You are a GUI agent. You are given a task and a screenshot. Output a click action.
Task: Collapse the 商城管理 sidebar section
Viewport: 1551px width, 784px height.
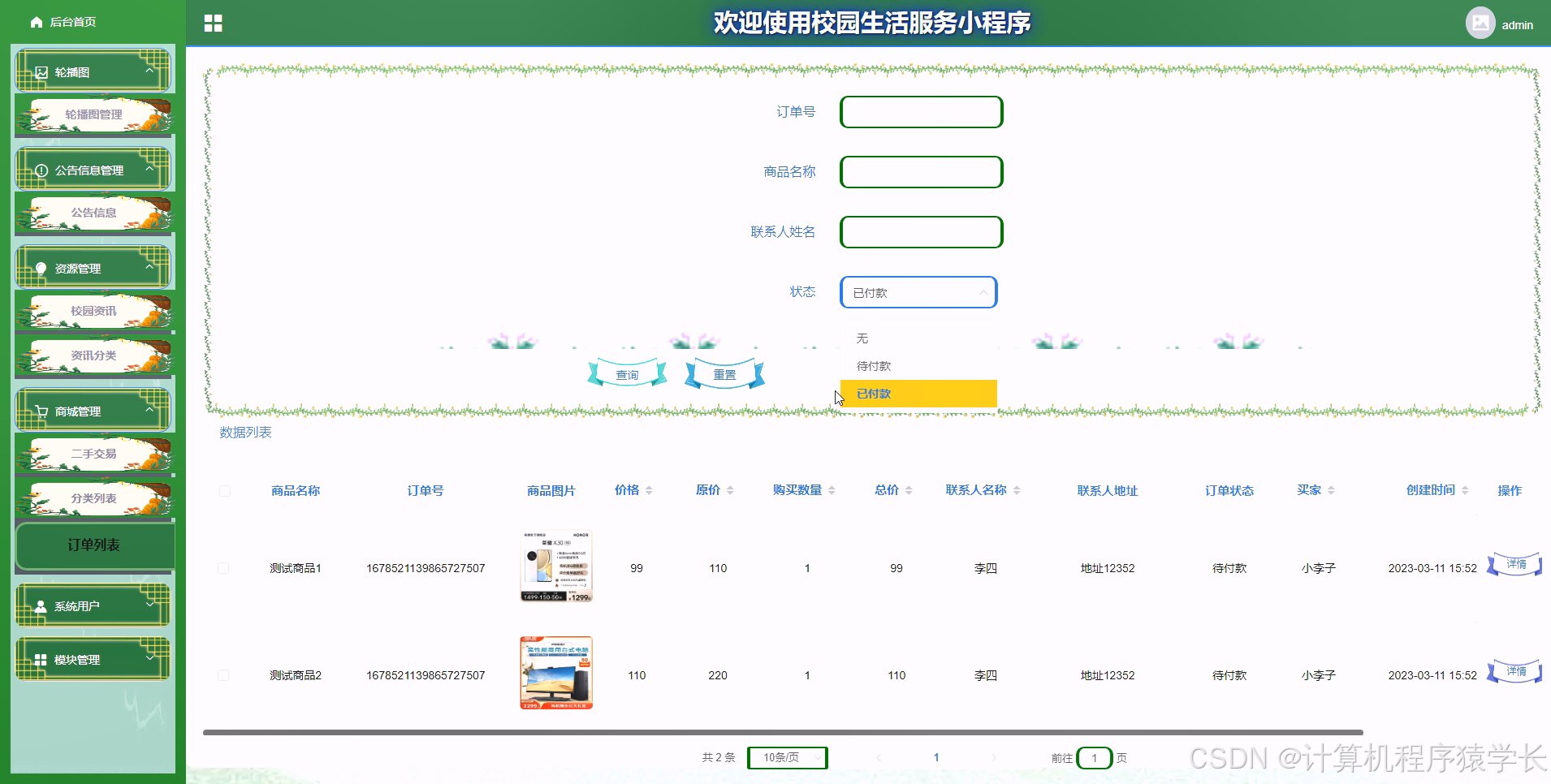pos(149,410)
